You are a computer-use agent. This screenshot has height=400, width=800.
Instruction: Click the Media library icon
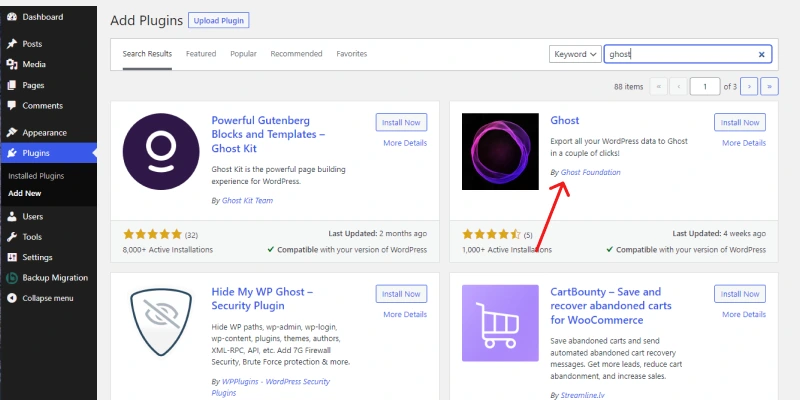(12, 64)
